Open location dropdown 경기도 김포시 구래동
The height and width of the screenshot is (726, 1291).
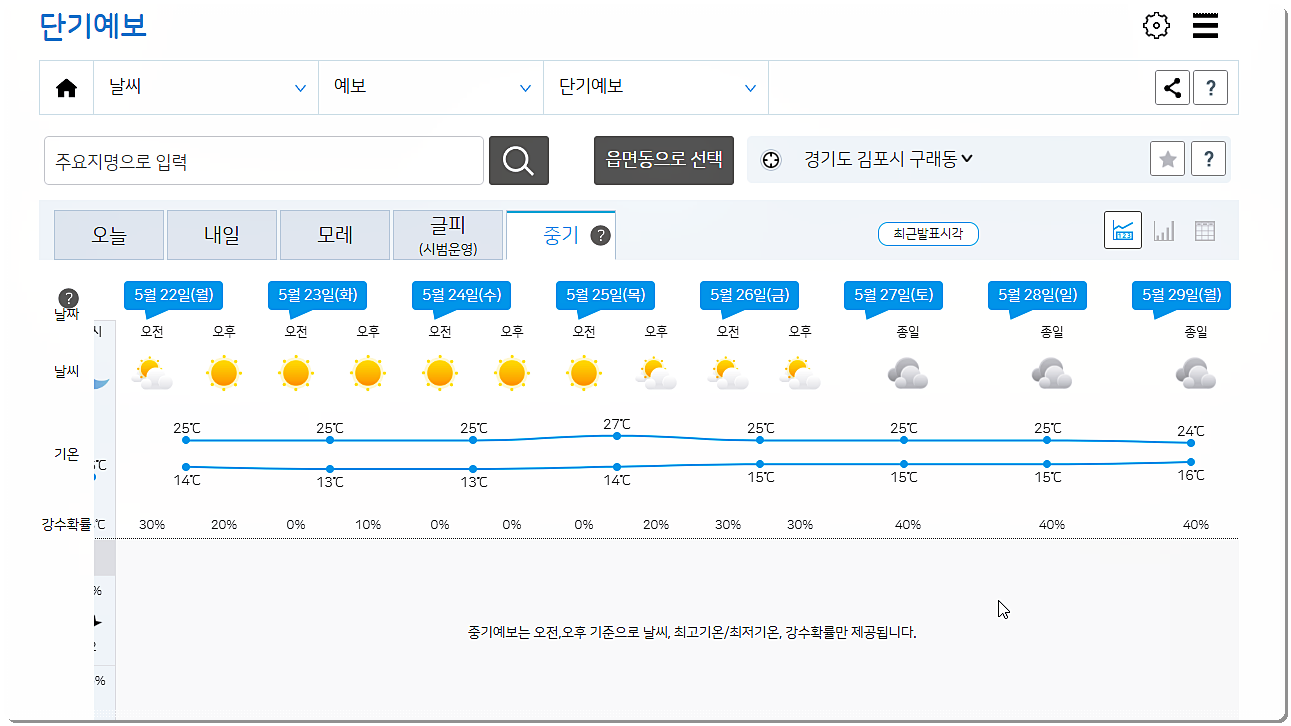tap(888, 159)
